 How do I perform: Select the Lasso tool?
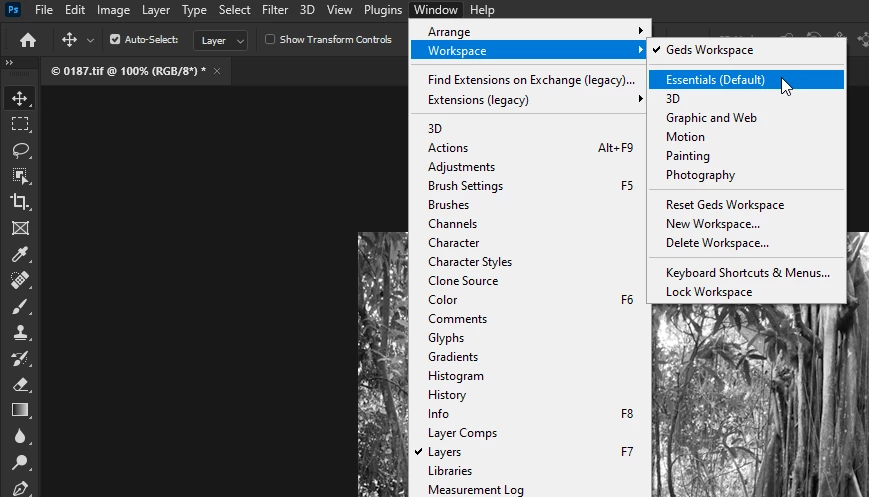tap(20, 150)
